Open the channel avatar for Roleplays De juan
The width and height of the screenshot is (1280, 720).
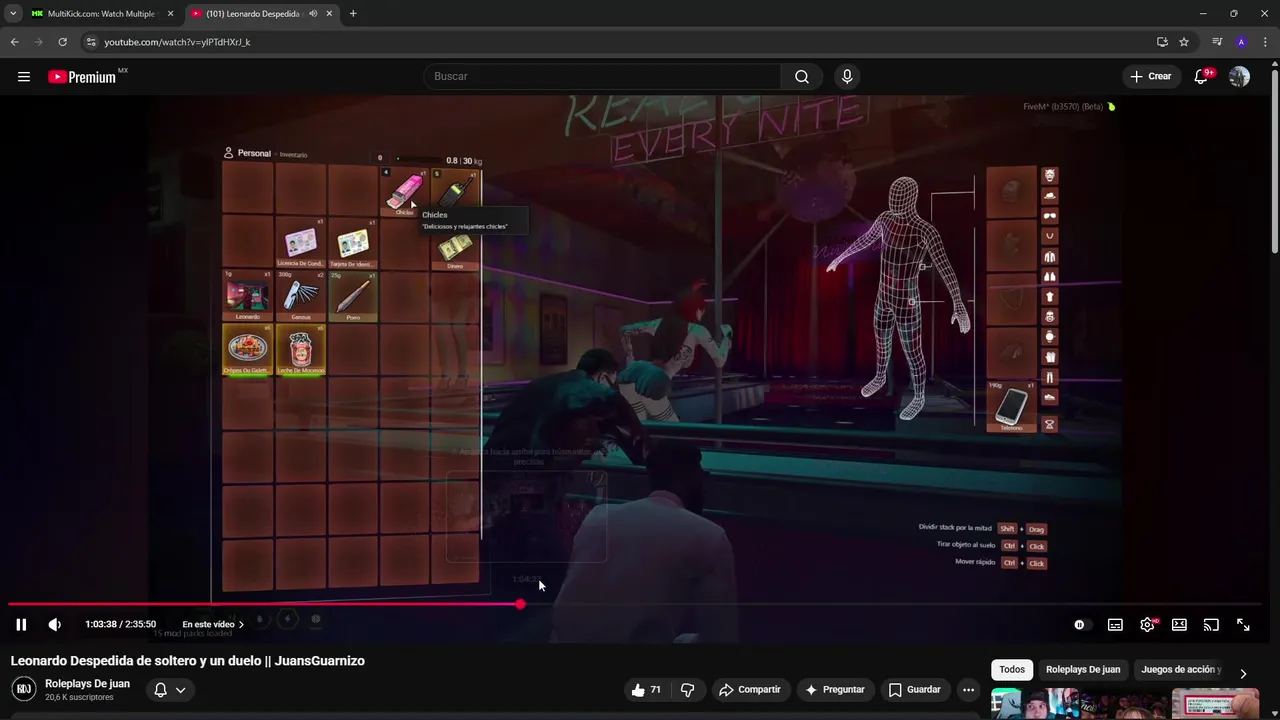pyautogui.click(x=24, y=689)
